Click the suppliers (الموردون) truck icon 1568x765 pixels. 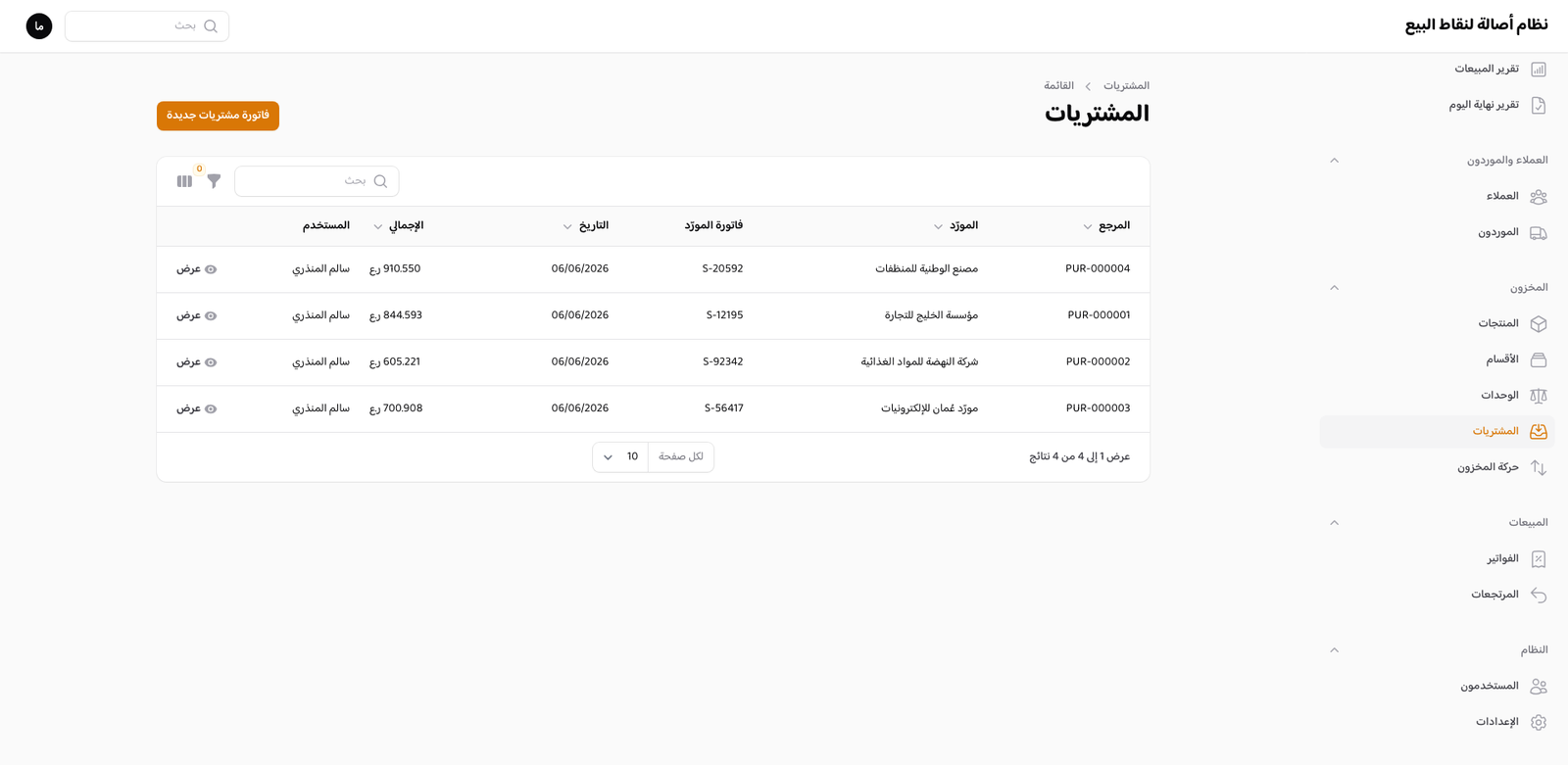[x=1539, y=233]
